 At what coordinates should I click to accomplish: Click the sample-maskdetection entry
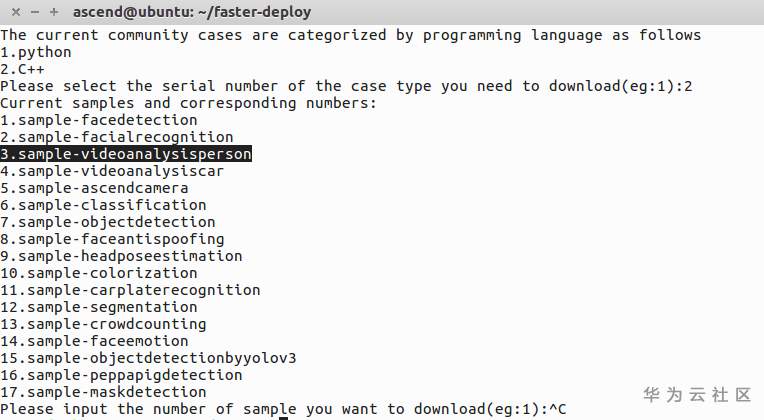(x=103, y=392)
